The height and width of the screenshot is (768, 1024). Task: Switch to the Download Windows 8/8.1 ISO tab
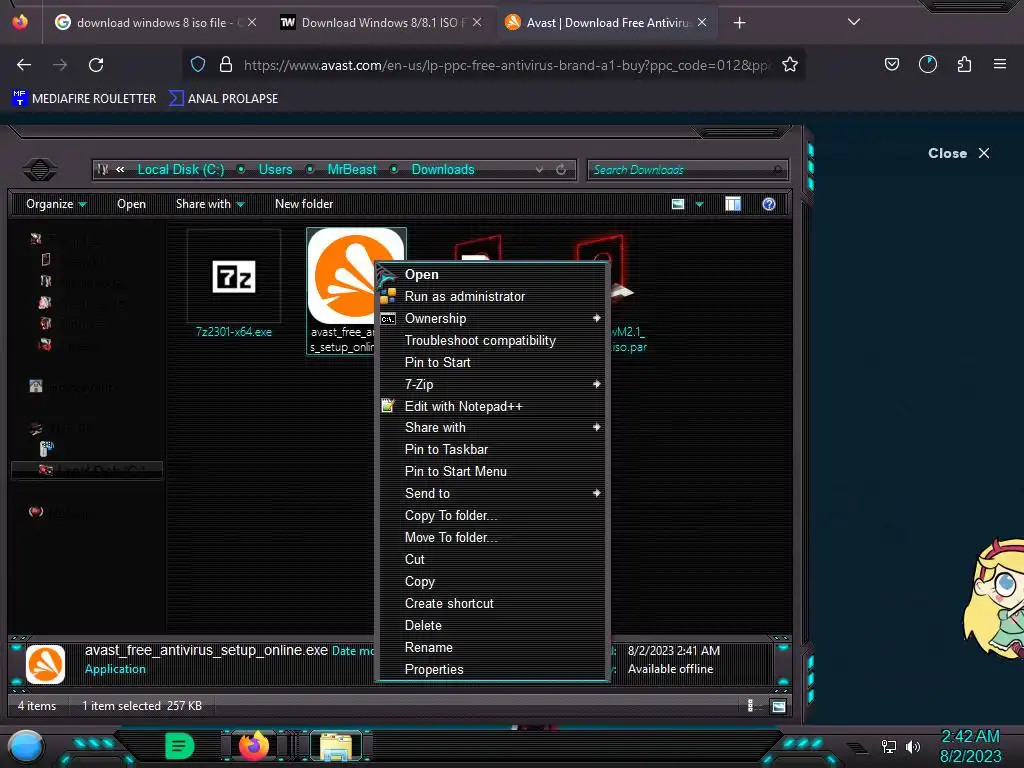point(381,23)
